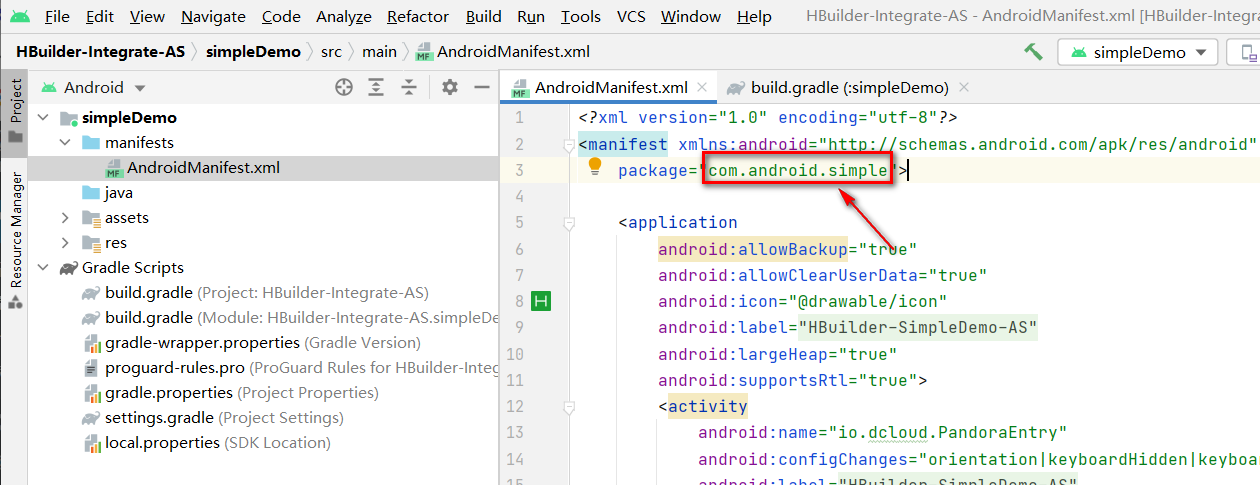Collapse the manifests folder
The height and width of the screenshot is (485, 1260).
click(x=66, y=143)
